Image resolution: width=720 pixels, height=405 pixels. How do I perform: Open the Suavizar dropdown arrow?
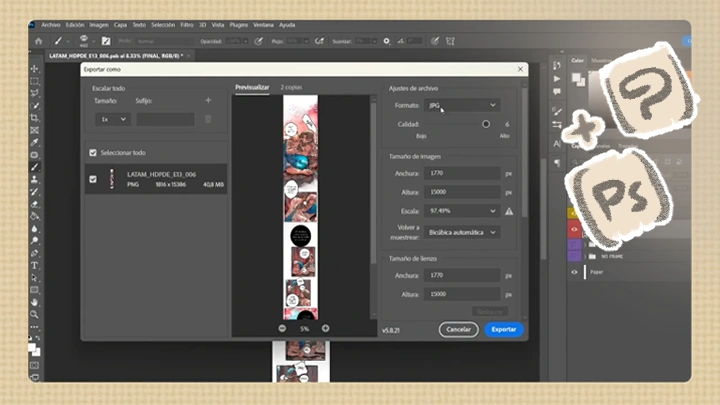click(374, 41)
